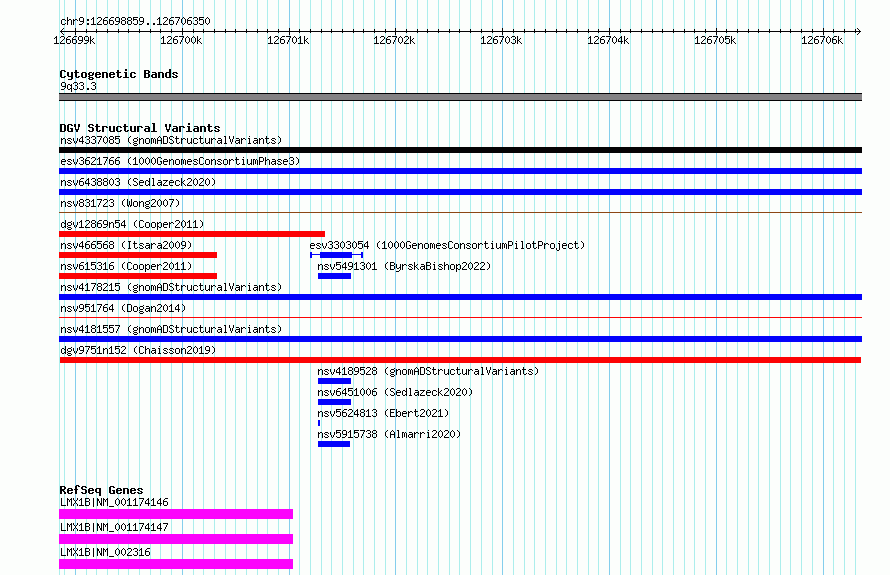Click the 126701k ruler mark
Screen dimensions: 890x575
(288, 40)
